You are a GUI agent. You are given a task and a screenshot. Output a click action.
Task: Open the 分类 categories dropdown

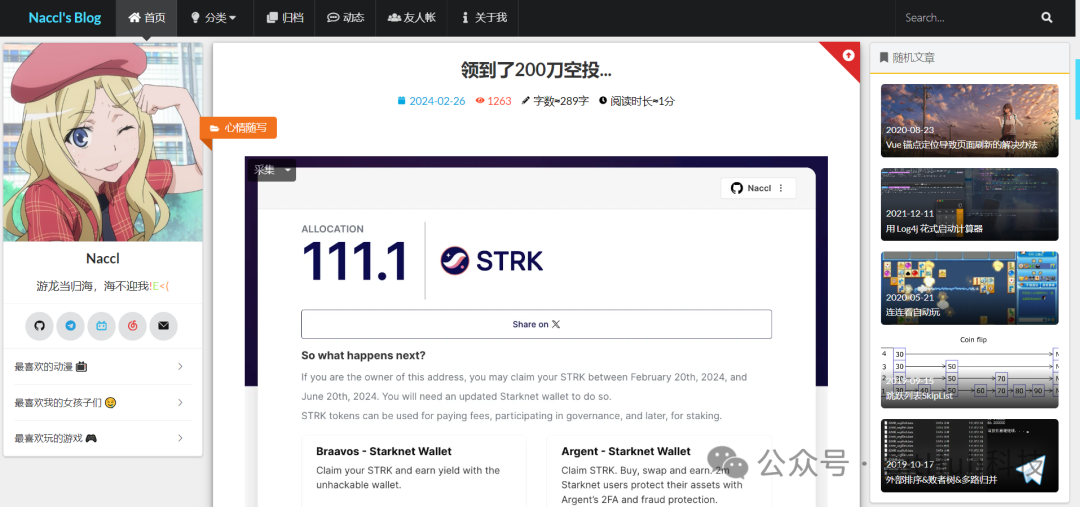click(x=213, y=18)
